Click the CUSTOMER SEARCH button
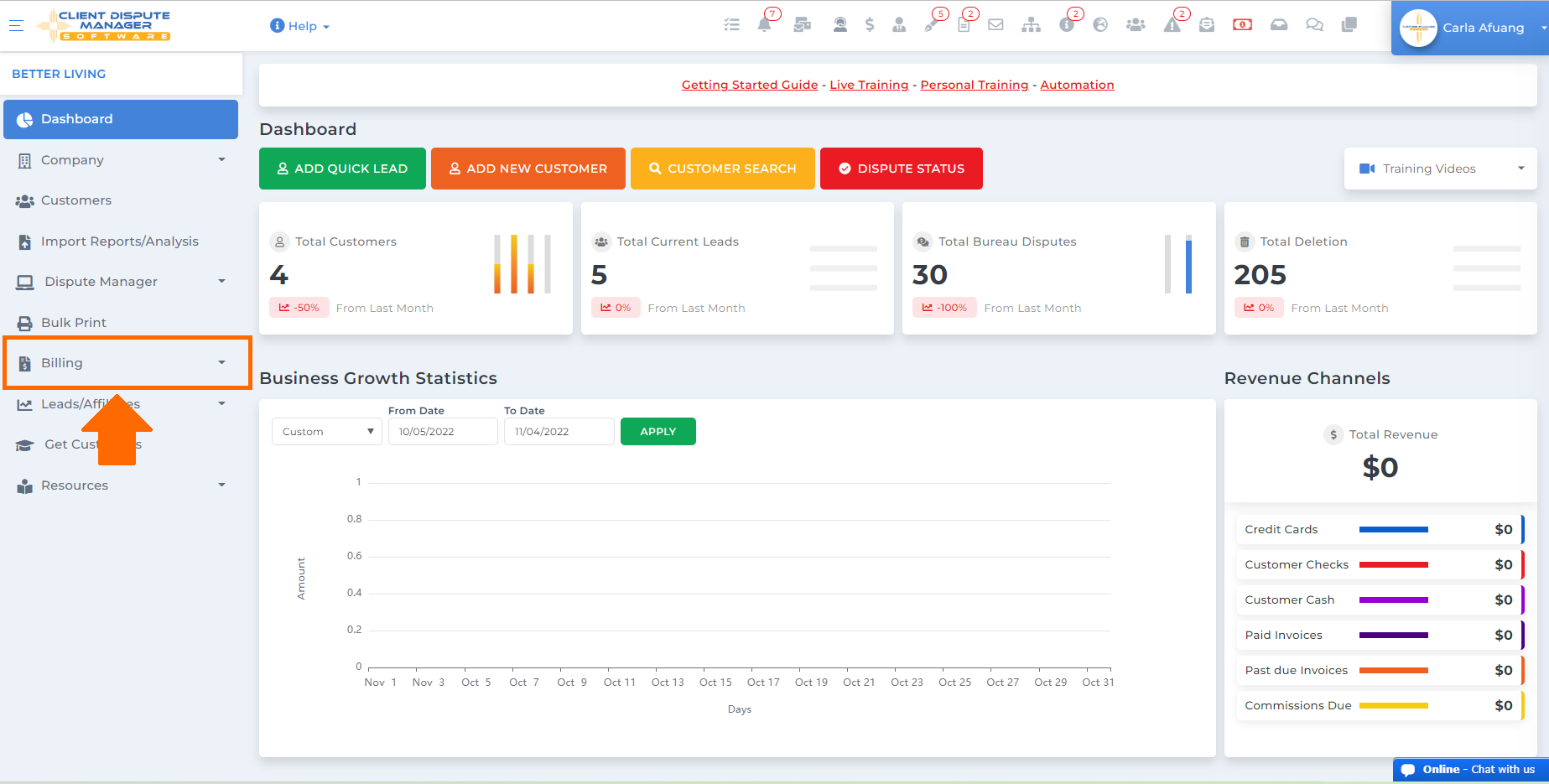1549x784 pixels. (723, 169)
